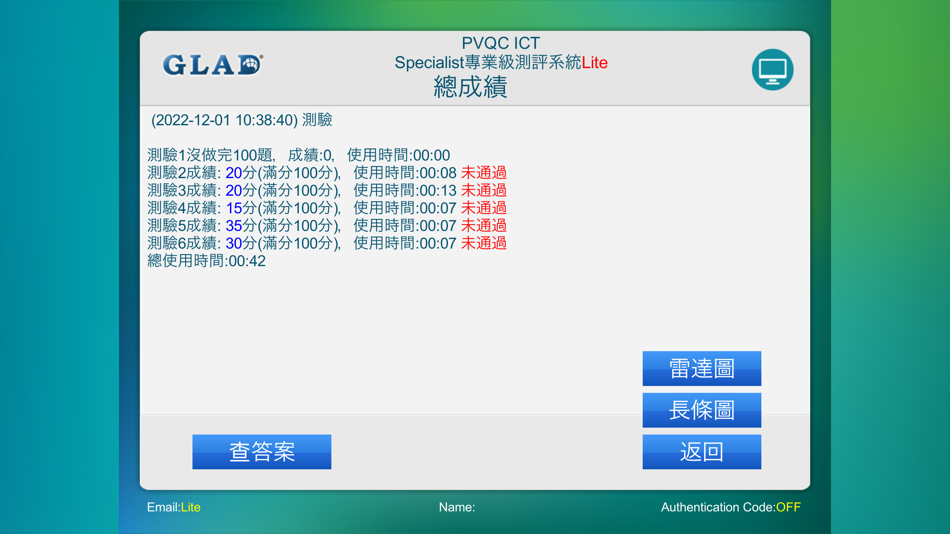The image size is (950, 534).
Task: Select the 測驗5成績 35分 result line
Action: point(327,225)
